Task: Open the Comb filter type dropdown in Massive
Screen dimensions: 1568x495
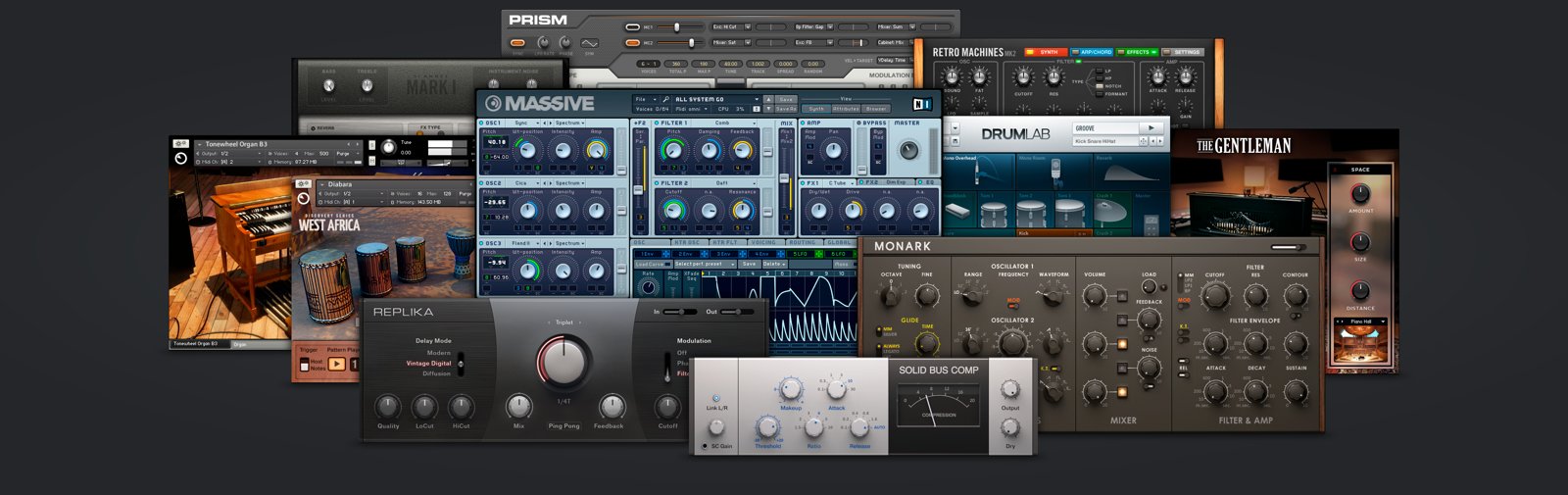Action: point(723,123)
